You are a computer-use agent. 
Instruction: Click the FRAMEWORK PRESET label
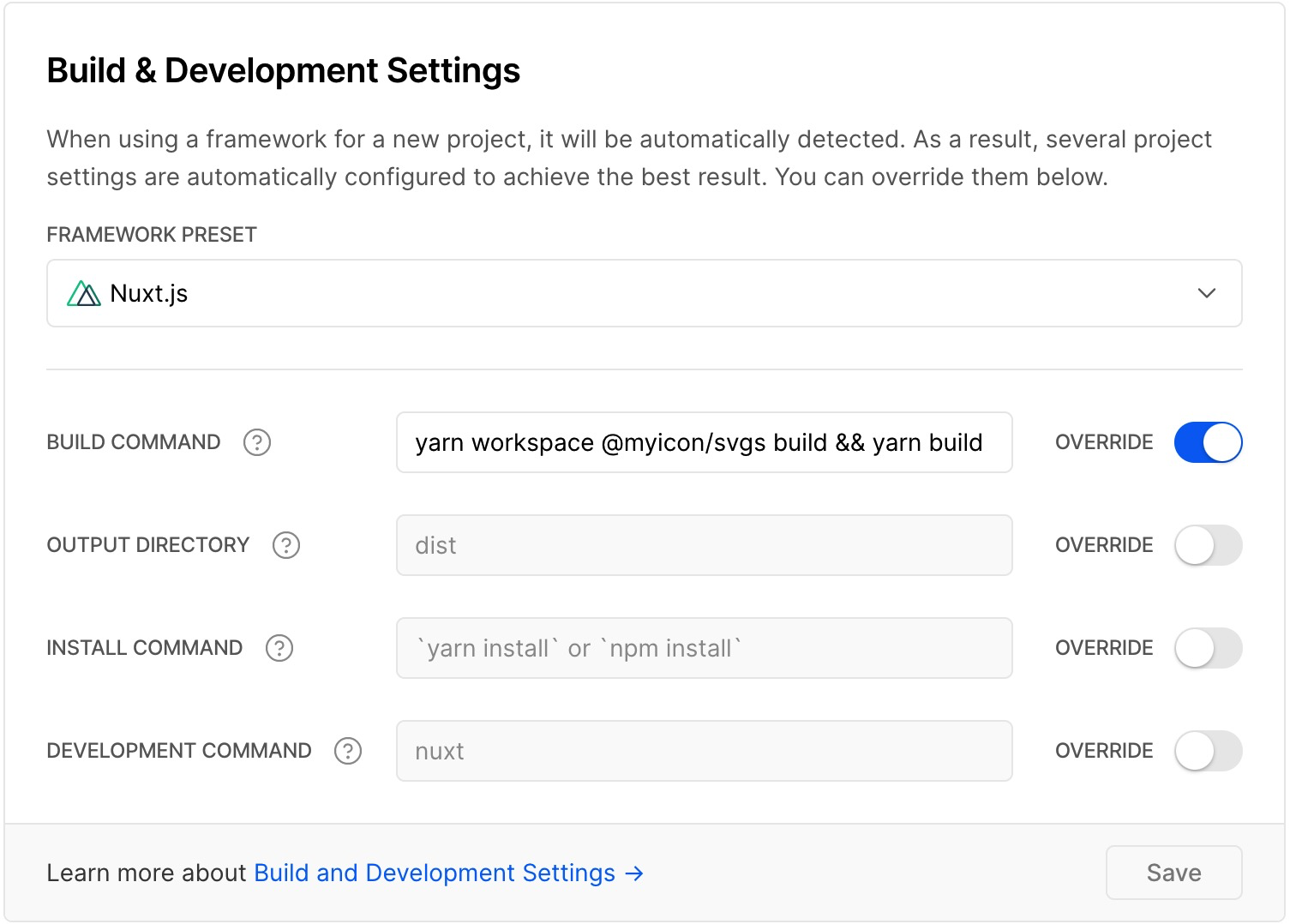click(152, 235)
